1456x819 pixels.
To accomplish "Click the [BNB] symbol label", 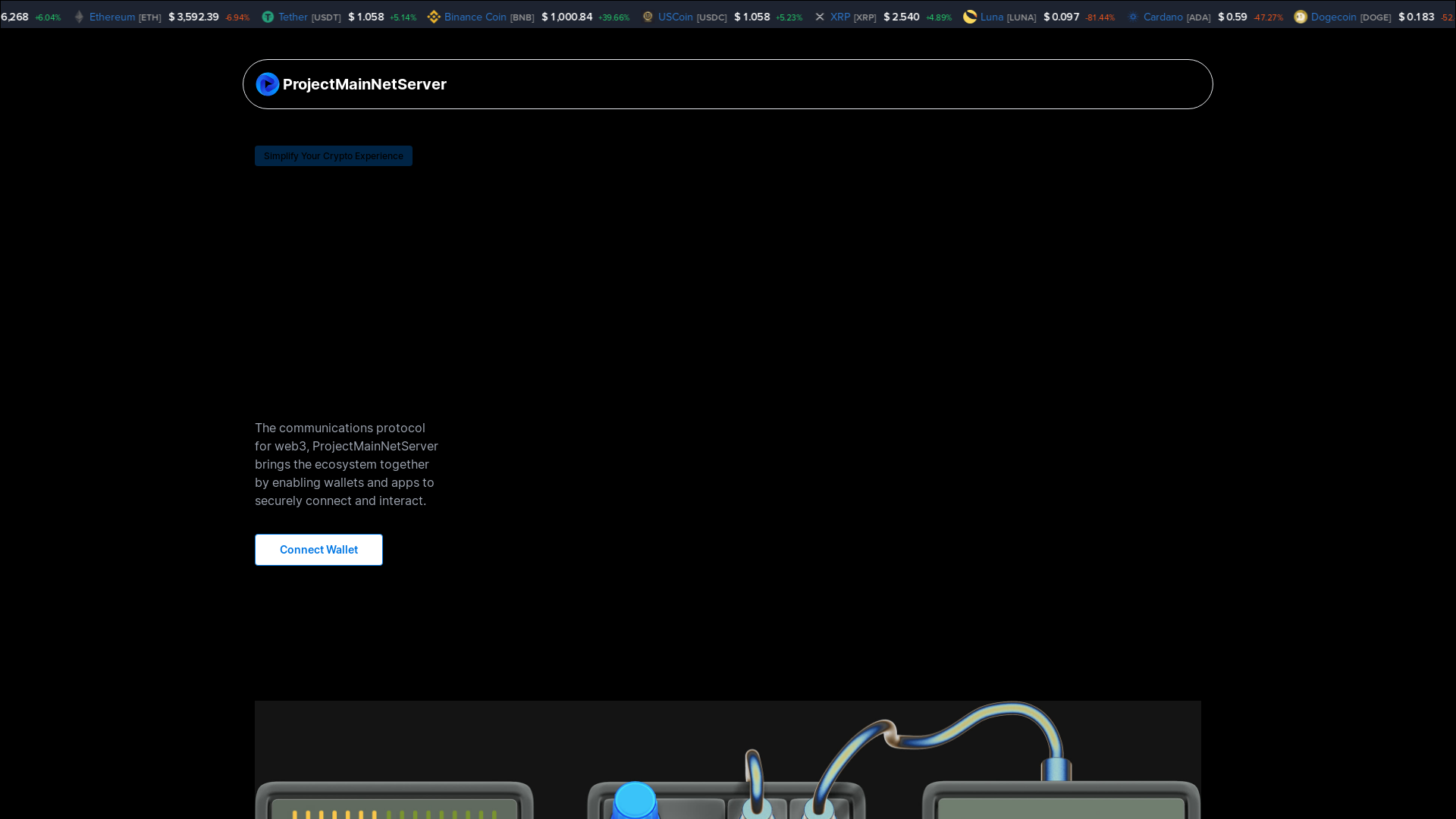I will click(x=522, y=17).
